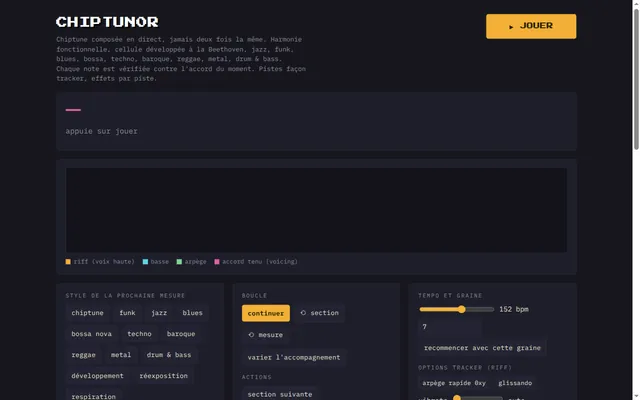Click the orange riff legend swatch
This screenshot has width=640, height=400.
click(x=68, y=262)
